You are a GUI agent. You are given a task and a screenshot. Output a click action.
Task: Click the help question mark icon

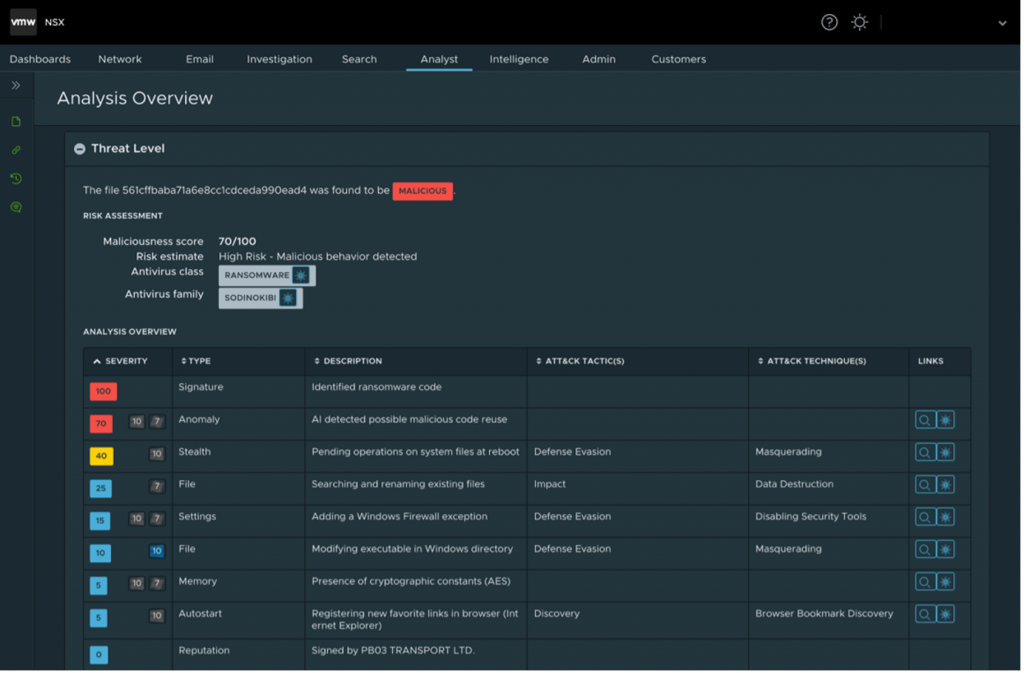coord(829,22)
